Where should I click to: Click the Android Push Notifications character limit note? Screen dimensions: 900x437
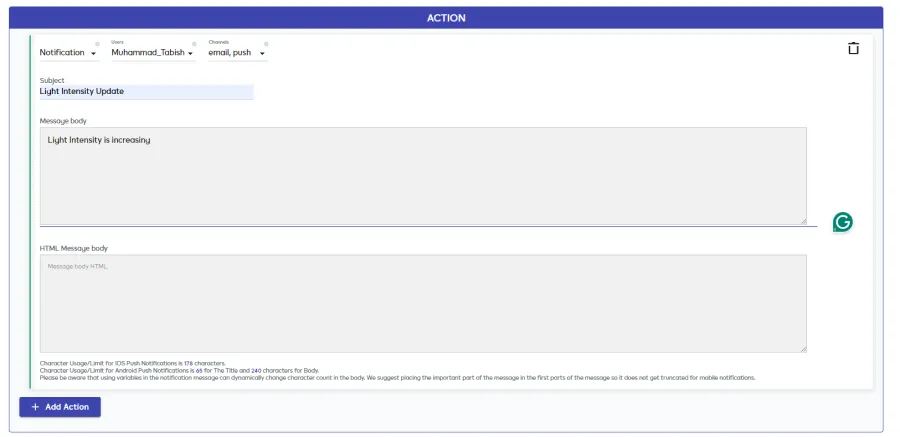(x=179, y=370)
